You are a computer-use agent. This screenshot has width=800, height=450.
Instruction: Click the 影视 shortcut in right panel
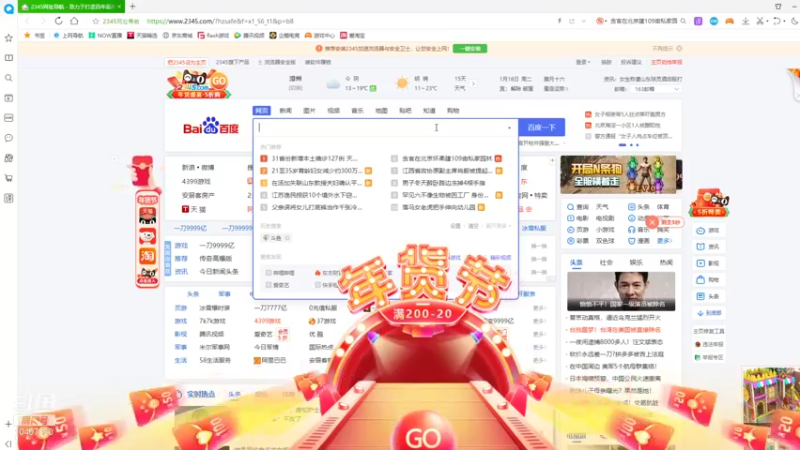point(709,263)
